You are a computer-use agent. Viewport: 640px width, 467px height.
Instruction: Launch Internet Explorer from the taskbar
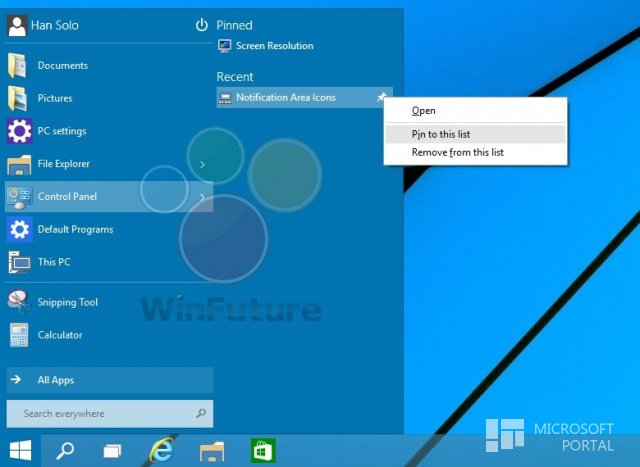(162, 450)
